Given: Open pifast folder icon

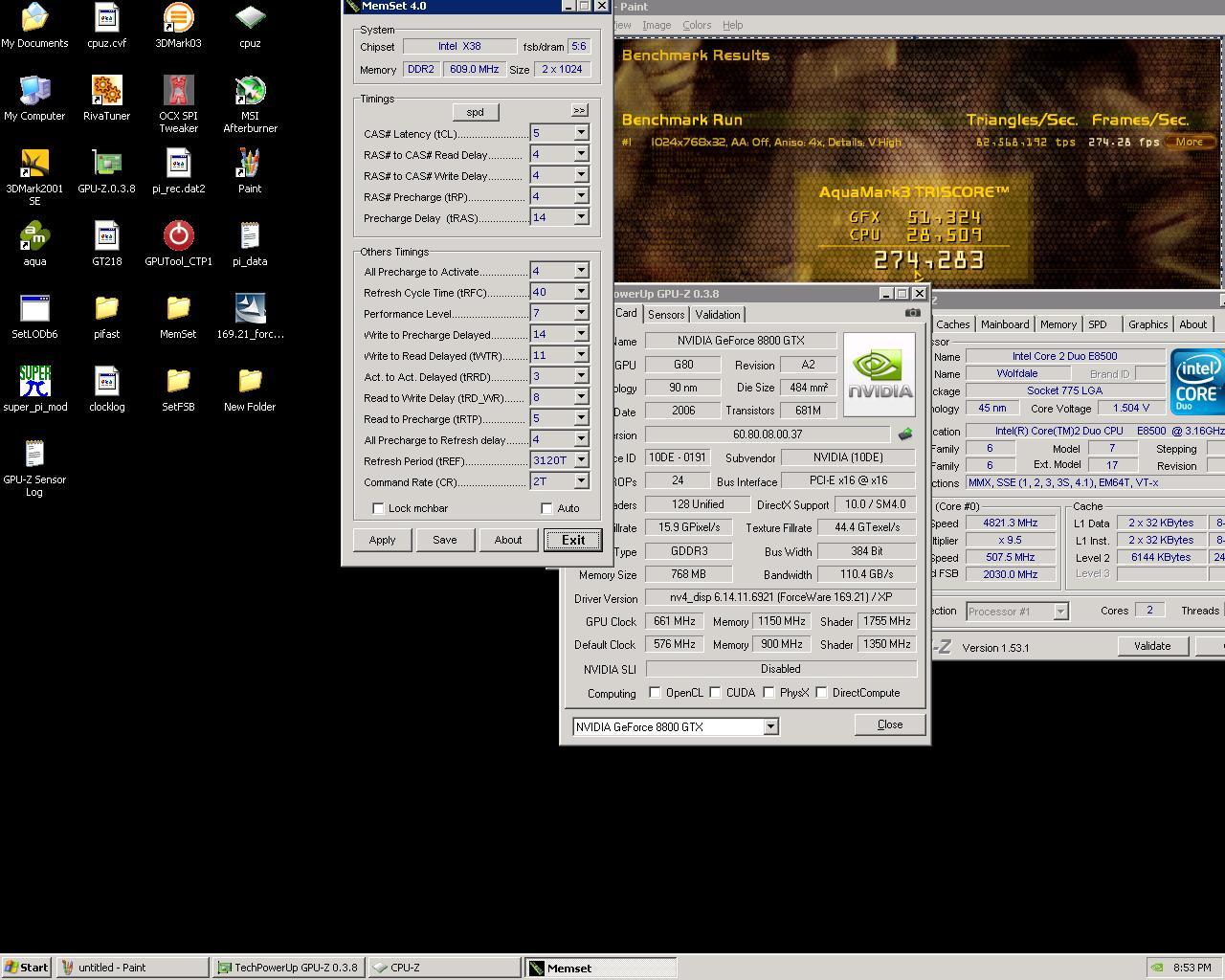Looking at the screenshot, I should (x=106, y=317).
